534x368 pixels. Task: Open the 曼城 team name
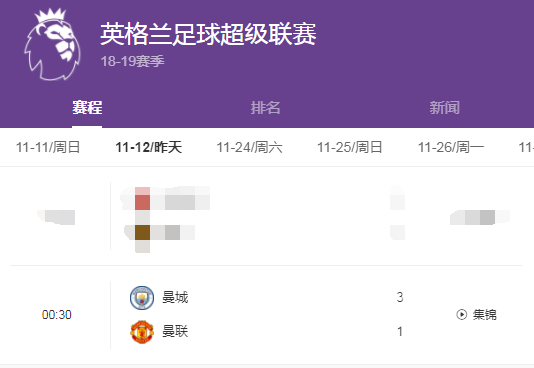(x=175, y=298)
